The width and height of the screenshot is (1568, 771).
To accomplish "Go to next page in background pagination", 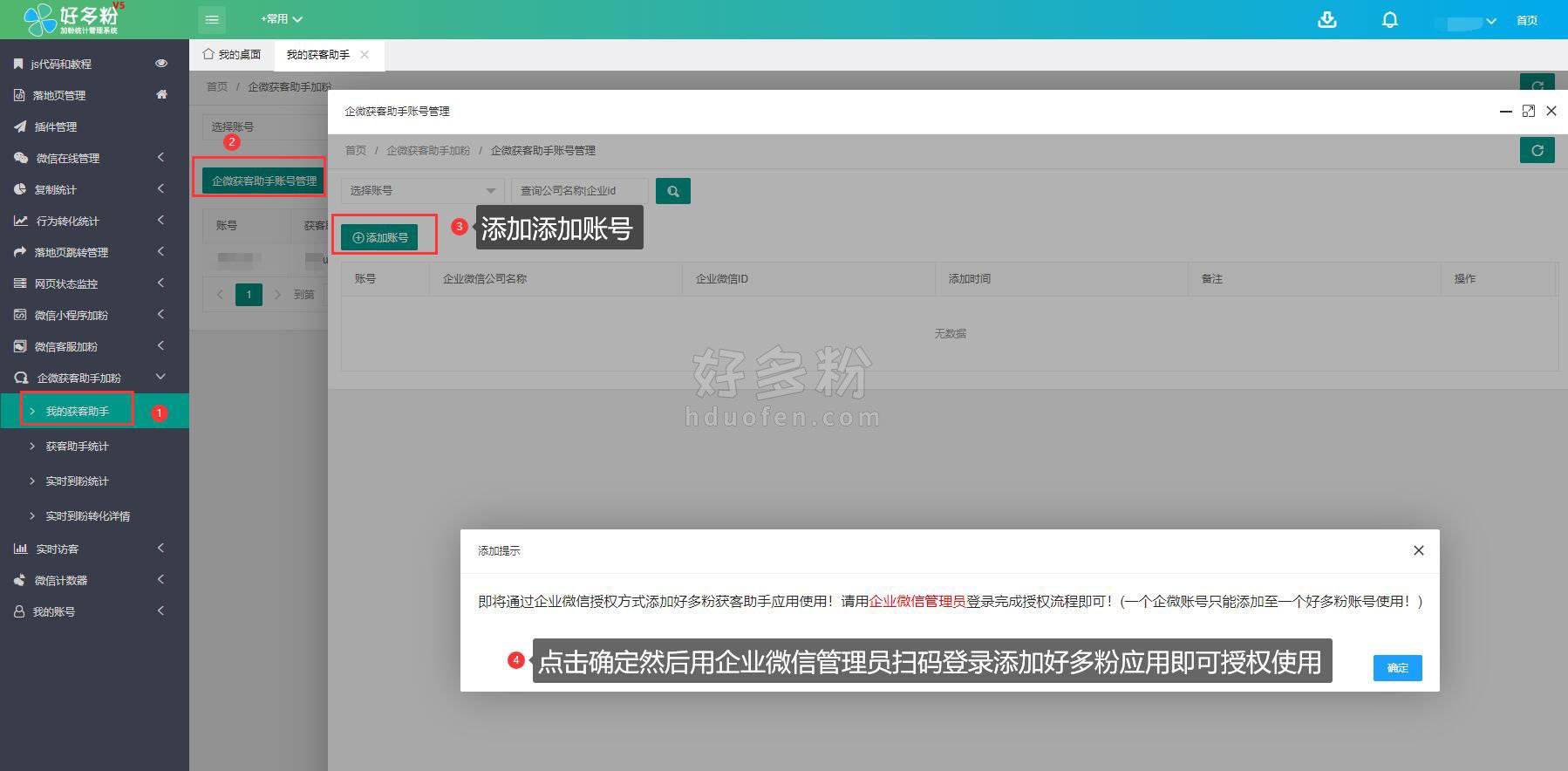I will tap(277, 295).
